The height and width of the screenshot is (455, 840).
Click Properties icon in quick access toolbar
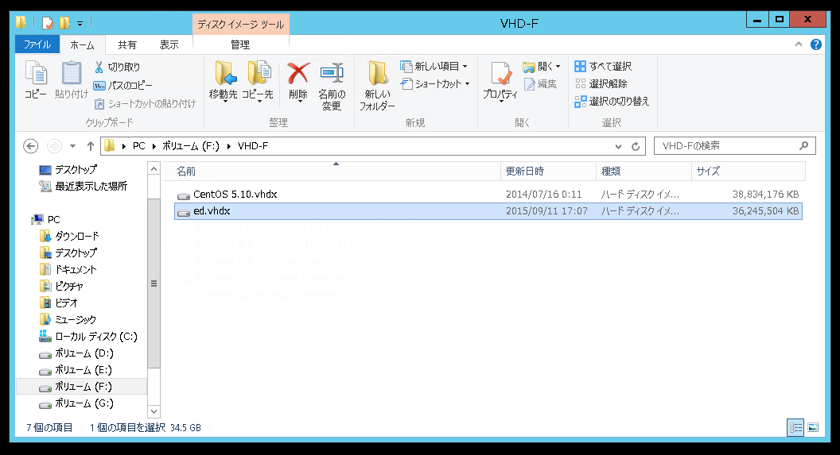[x=48, y=23]
